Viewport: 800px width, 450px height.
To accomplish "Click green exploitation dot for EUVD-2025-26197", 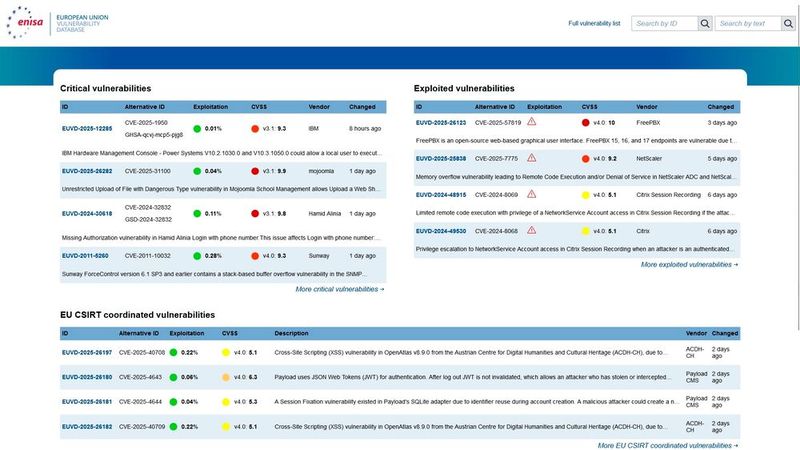I will click(x=173, y=353).
